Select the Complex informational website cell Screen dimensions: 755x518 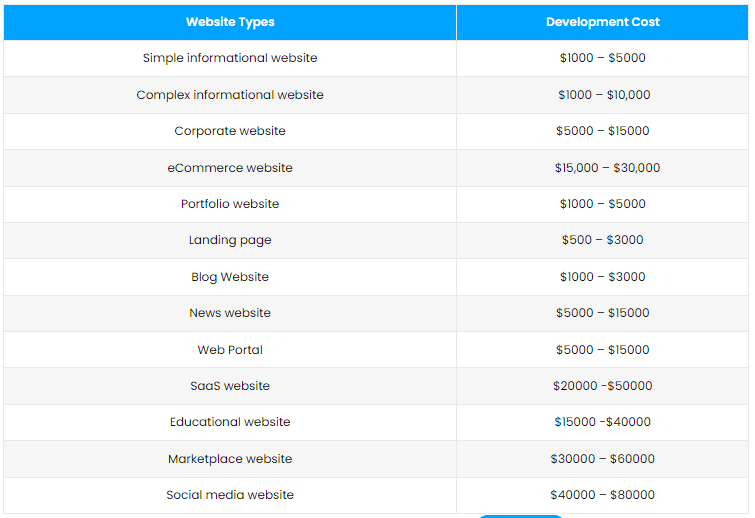pyautogui.click(x=230, y=95)
